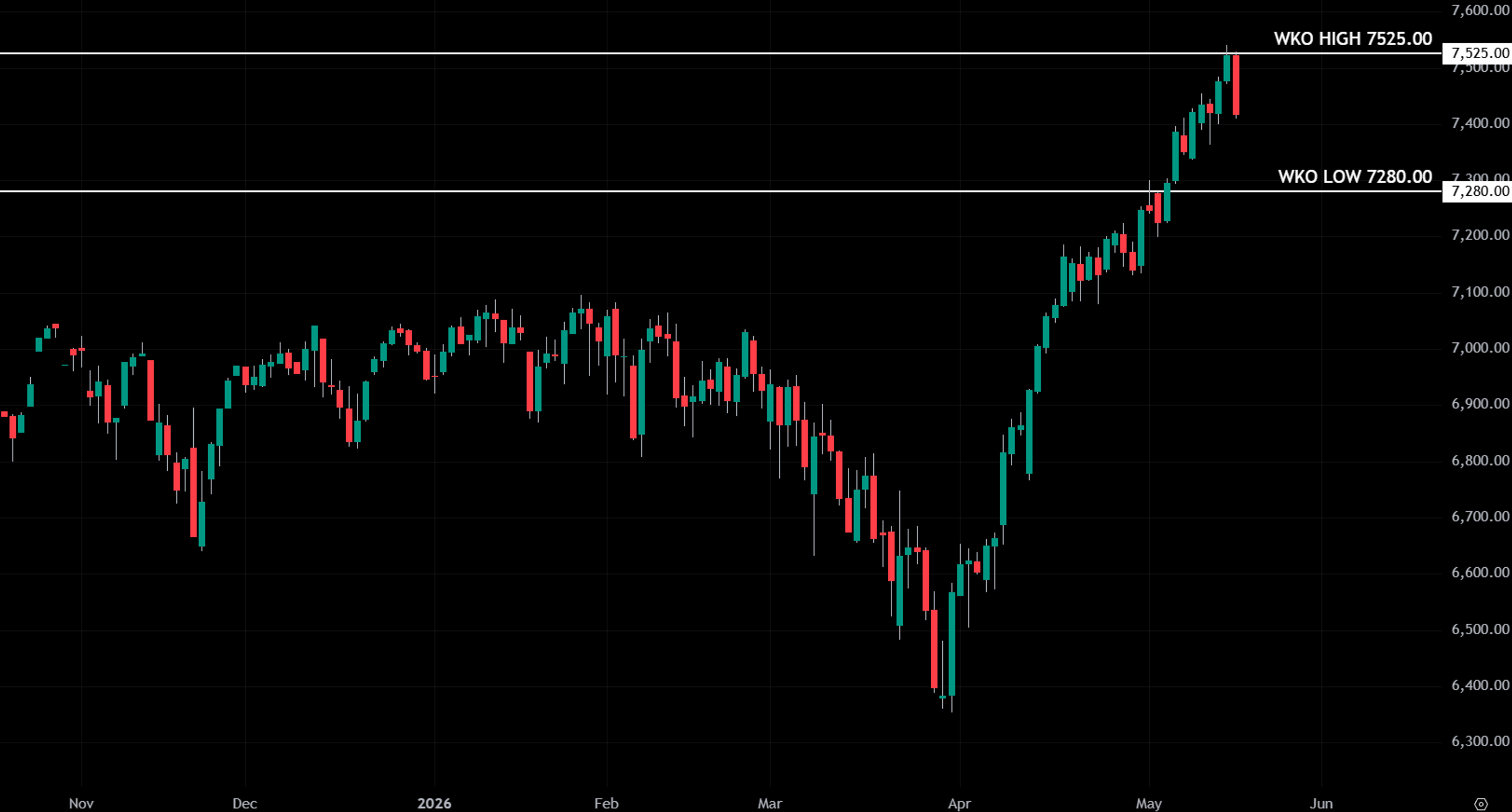Click the 6,400.00 price scale label
The image size is (1512, 812).
pos(1480,685)
